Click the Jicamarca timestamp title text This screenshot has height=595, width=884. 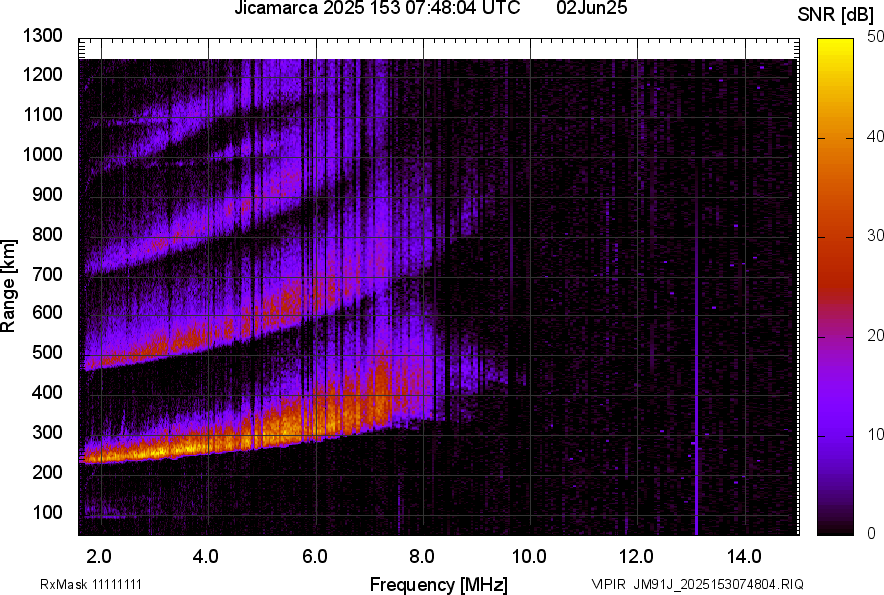[x=377, y=8]
